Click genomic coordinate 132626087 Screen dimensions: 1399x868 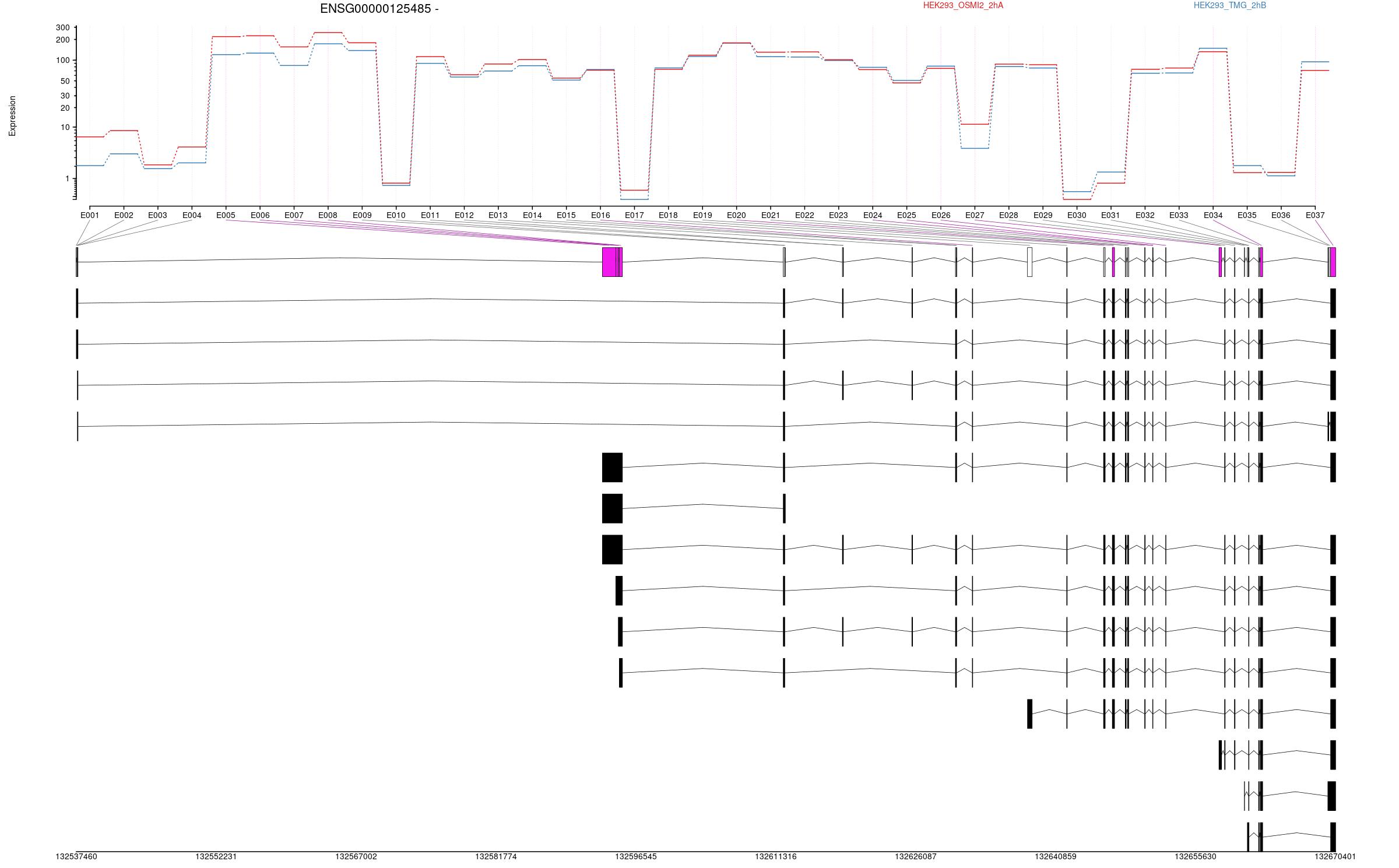tap(916, 856)
